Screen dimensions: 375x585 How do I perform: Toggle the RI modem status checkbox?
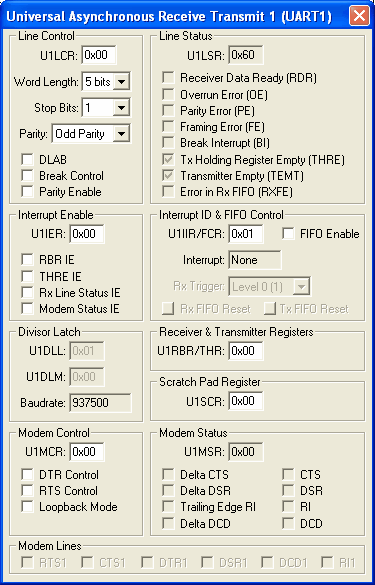288,507
